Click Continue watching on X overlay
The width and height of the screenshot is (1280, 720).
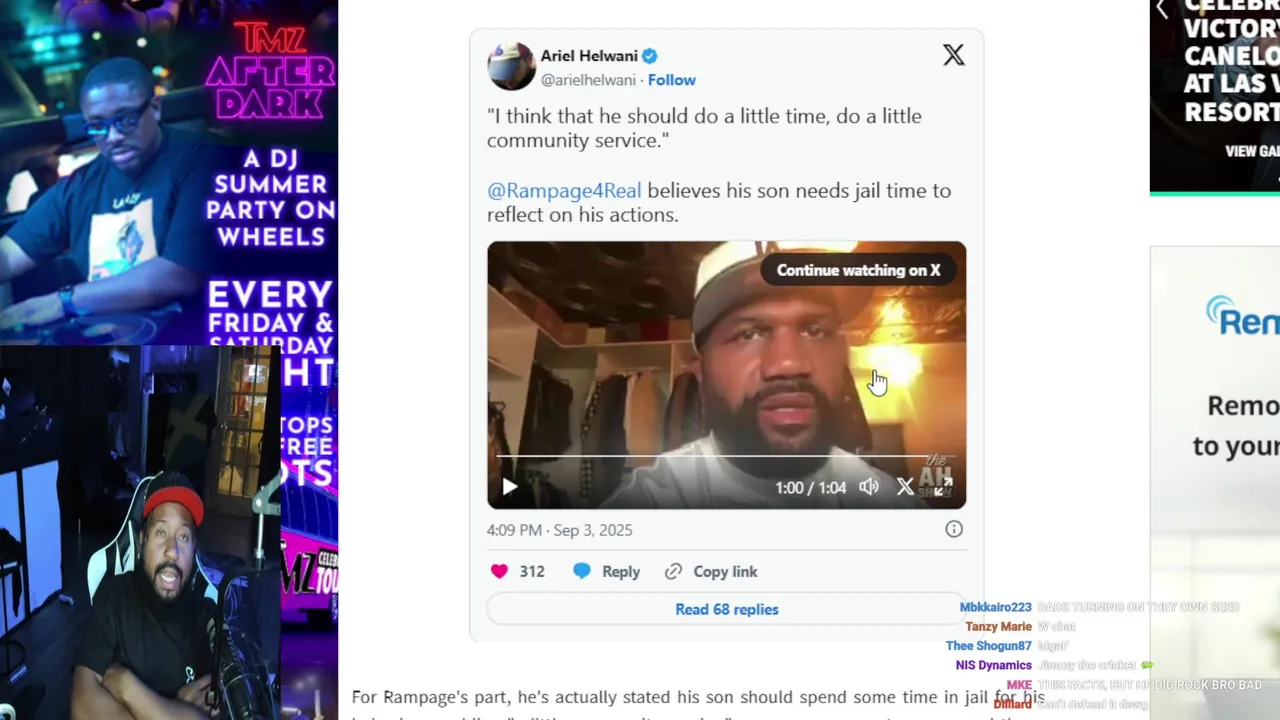[x=858, y=270]
